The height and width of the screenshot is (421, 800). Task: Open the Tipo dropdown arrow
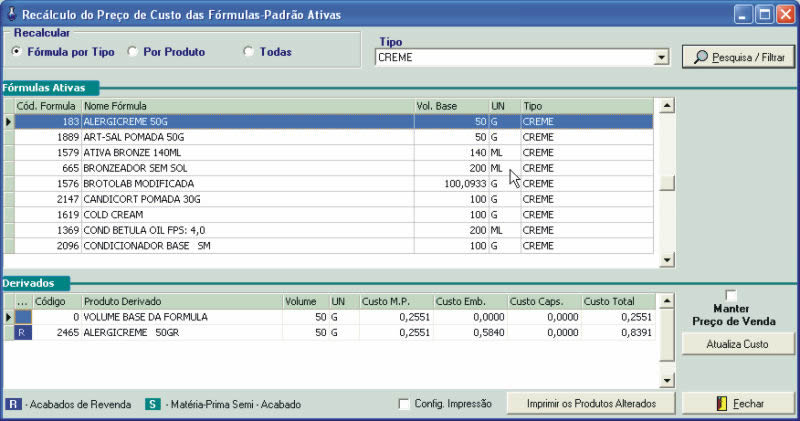tap(661, 57)
